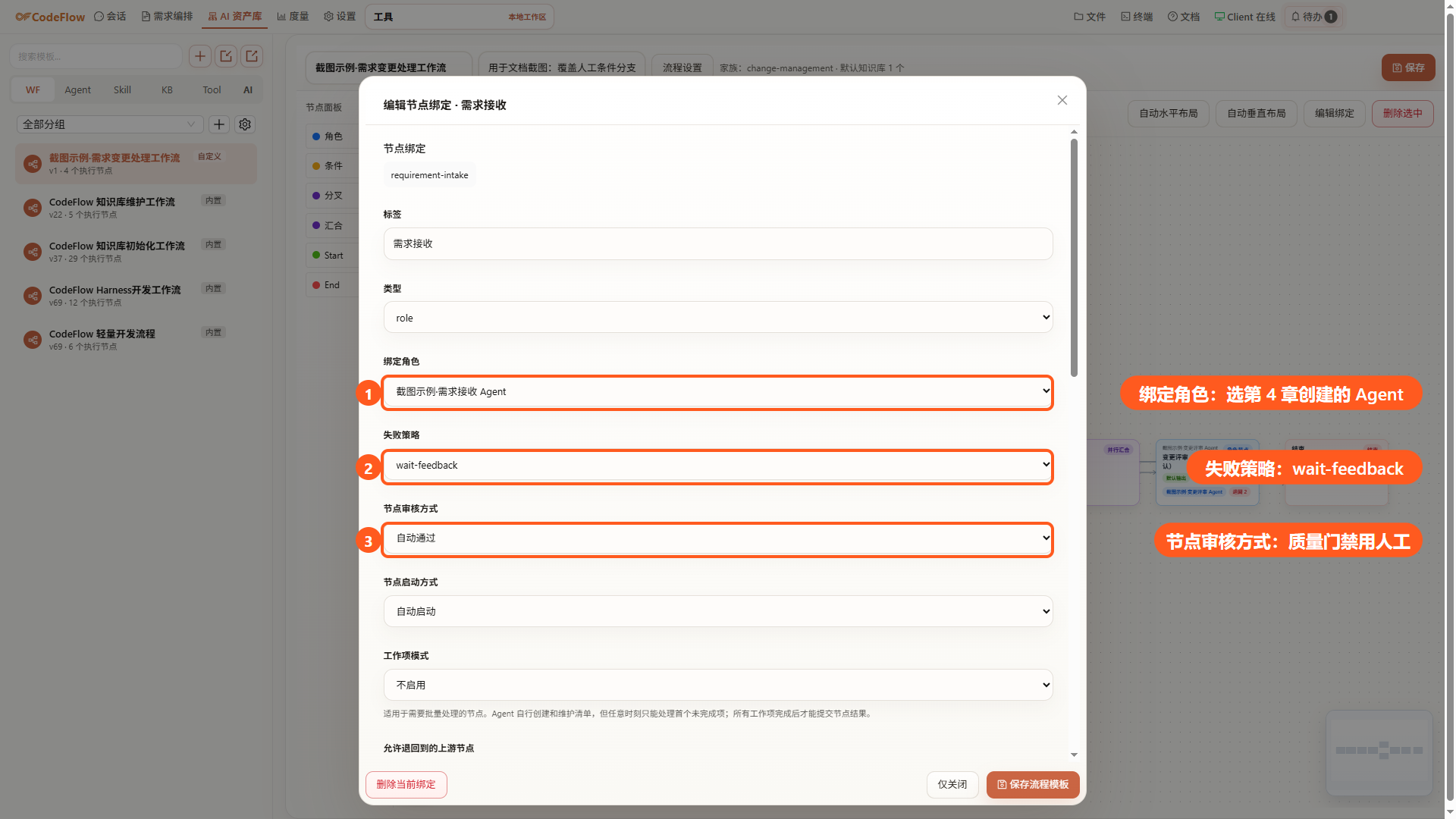This screenshot has height=819, width=1456.
Task: Click the workflow name field in the editor header
Action: pyautogui.click(x=389, y=67)
